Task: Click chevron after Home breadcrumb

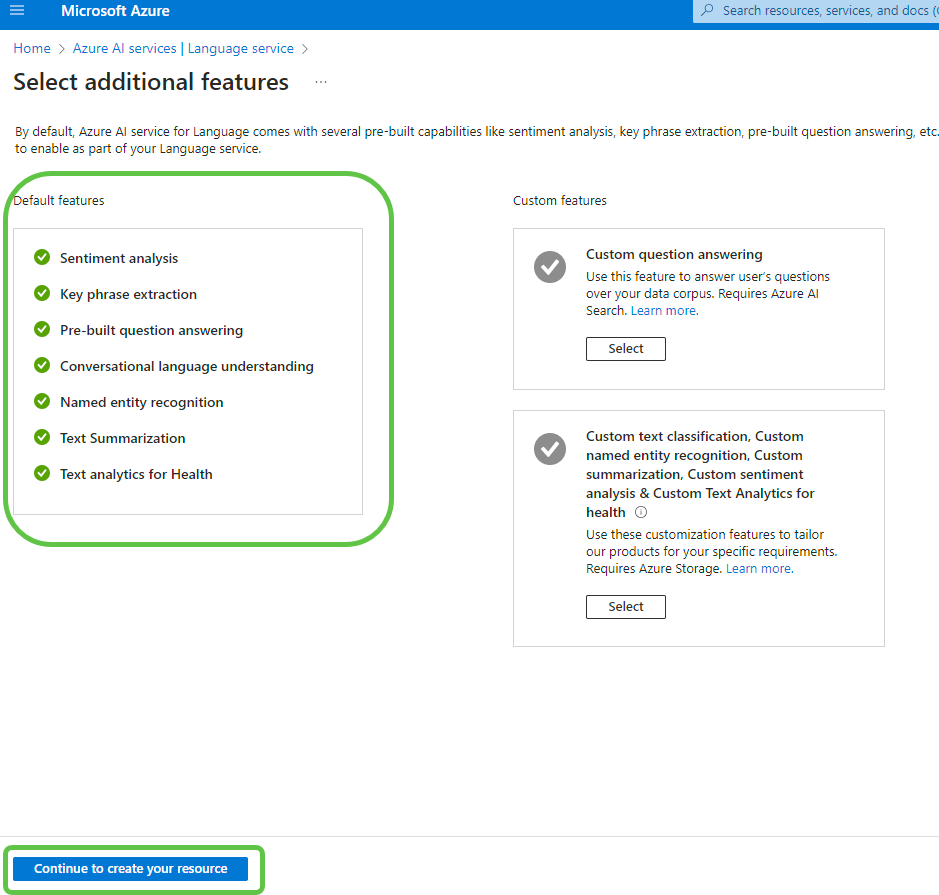Action: pyautogui.click(x=62, y=48)
